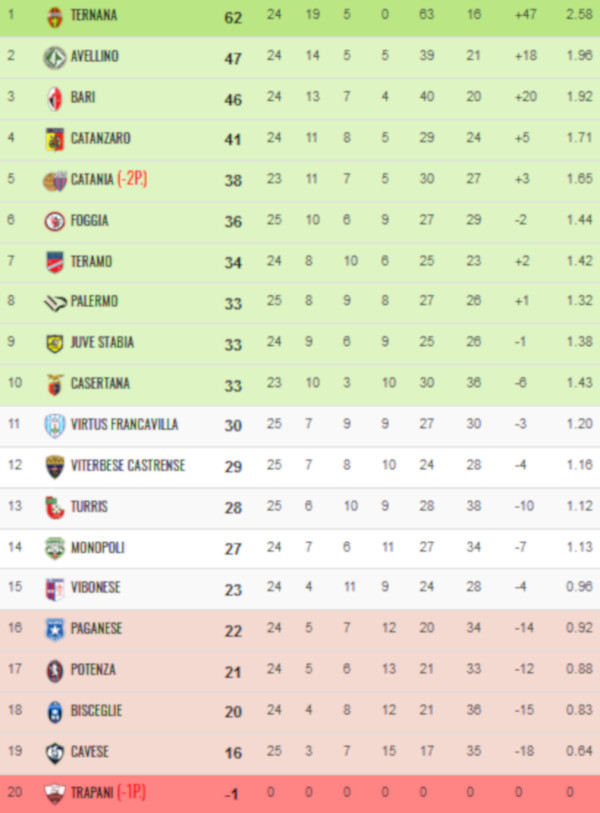Click Ternana's 62 points value

(233, 17)
